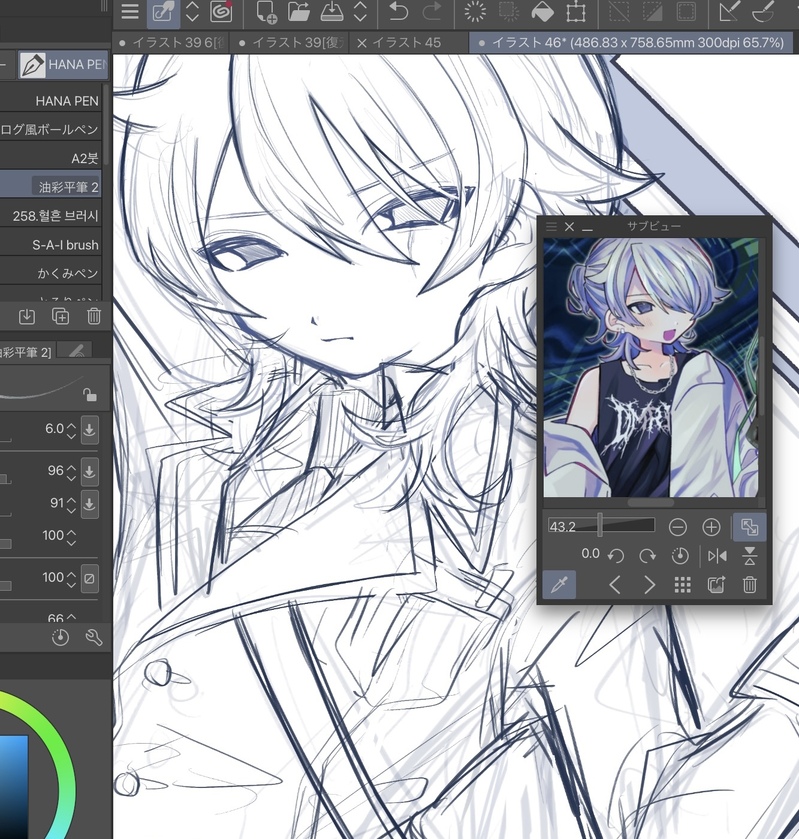Switch to the イラスト 39[復 tab
The width and height of the screenshot is (799, 839).
tap(291, 42)
